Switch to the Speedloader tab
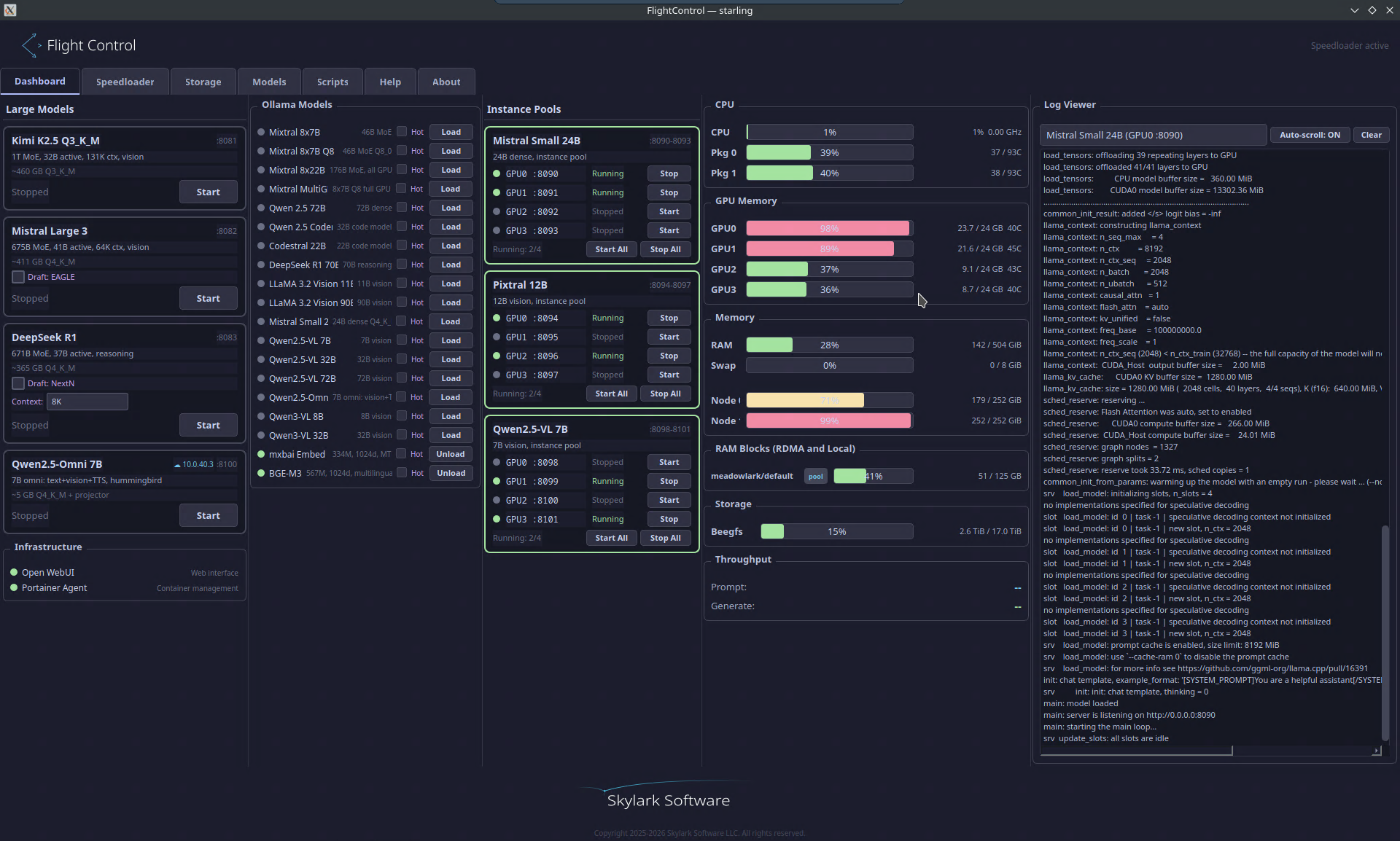 pyautogui.click(x=125, y=81)
